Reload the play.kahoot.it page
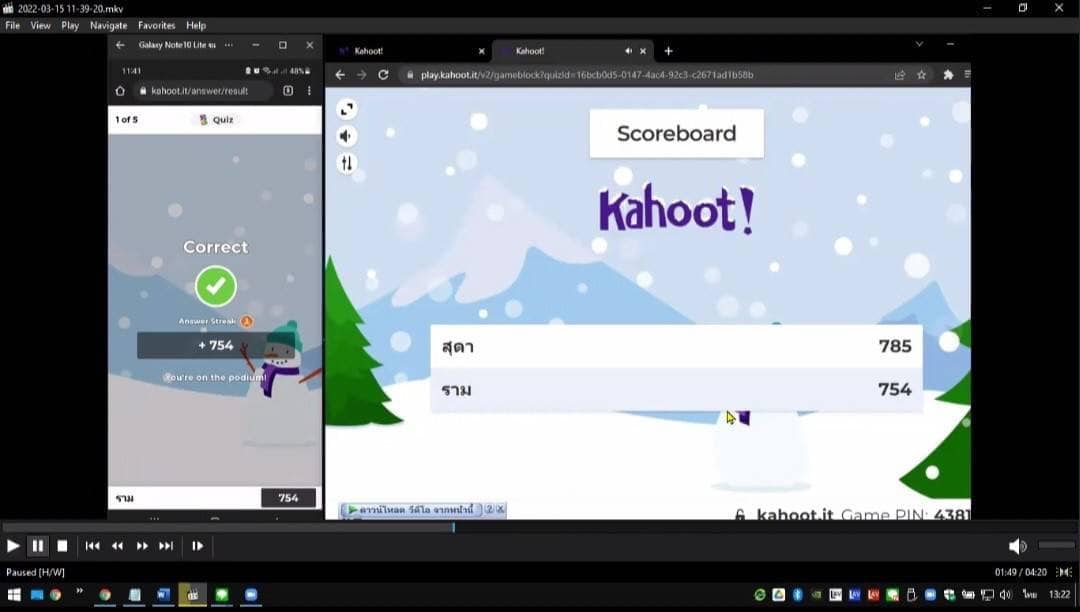The height and width of the screenshot is (612, 1080). point(384,74)
